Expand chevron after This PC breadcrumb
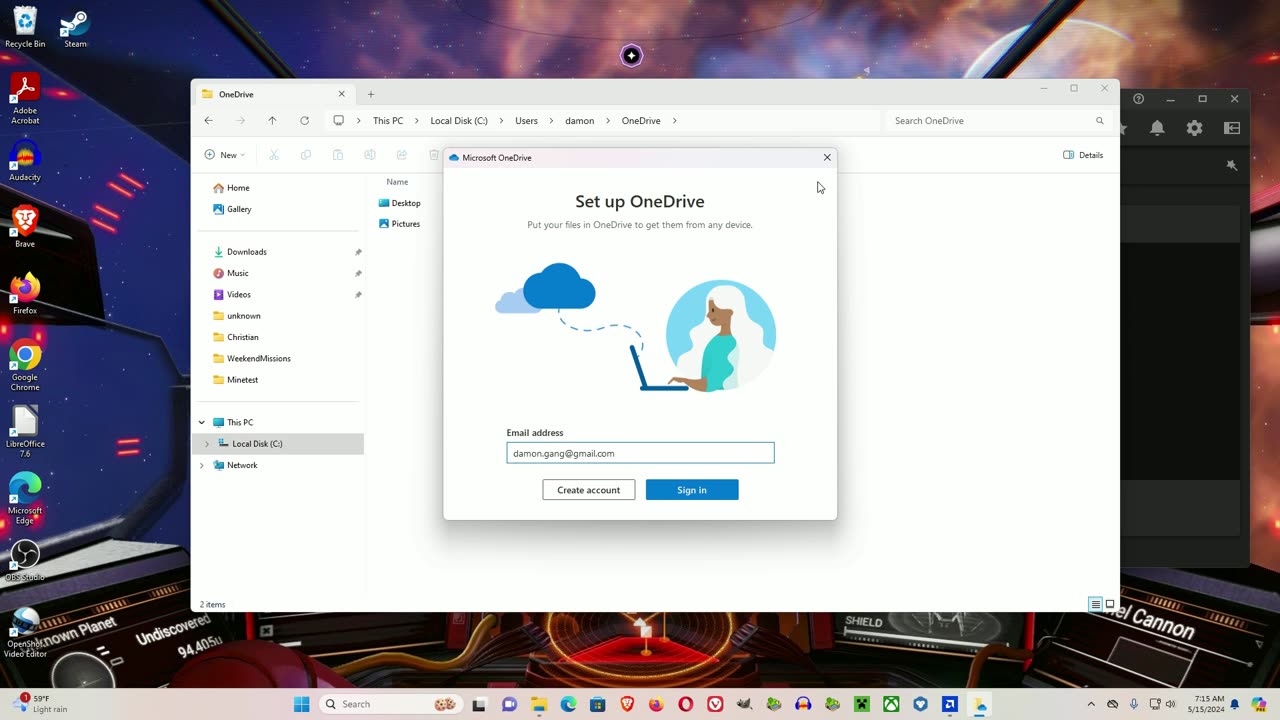The width and height of the screenshot is (1280, 720). (x=416, y=121)
